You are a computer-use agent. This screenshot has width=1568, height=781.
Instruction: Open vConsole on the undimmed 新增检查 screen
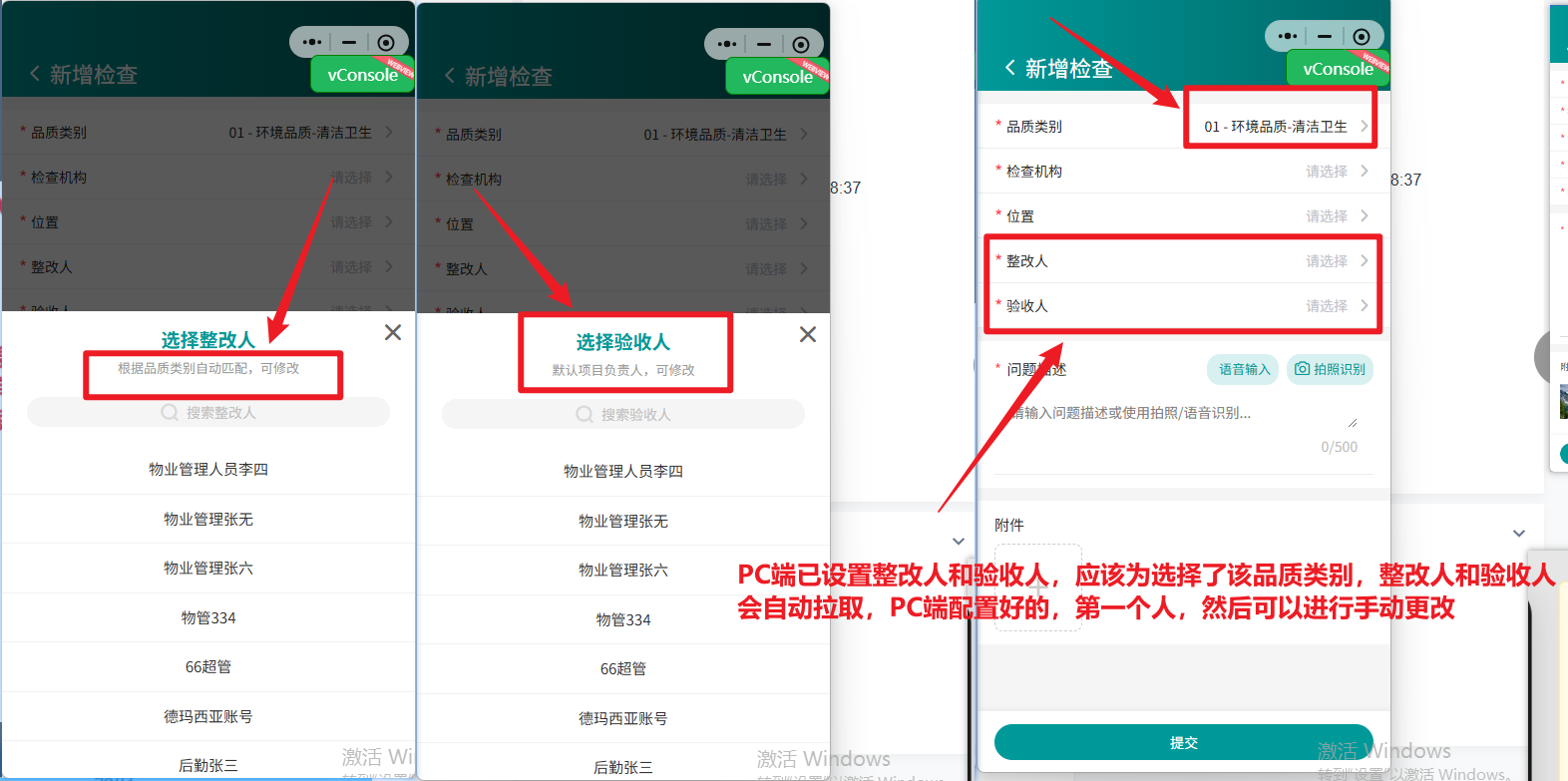pos(1338,69)
